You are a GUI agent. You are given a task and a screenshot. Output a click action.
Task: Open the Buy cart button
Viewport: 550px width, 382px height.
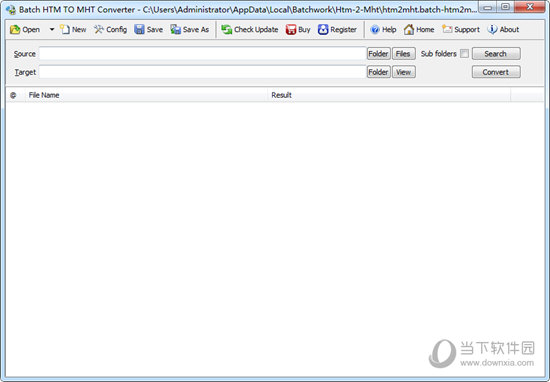(298, 30)
